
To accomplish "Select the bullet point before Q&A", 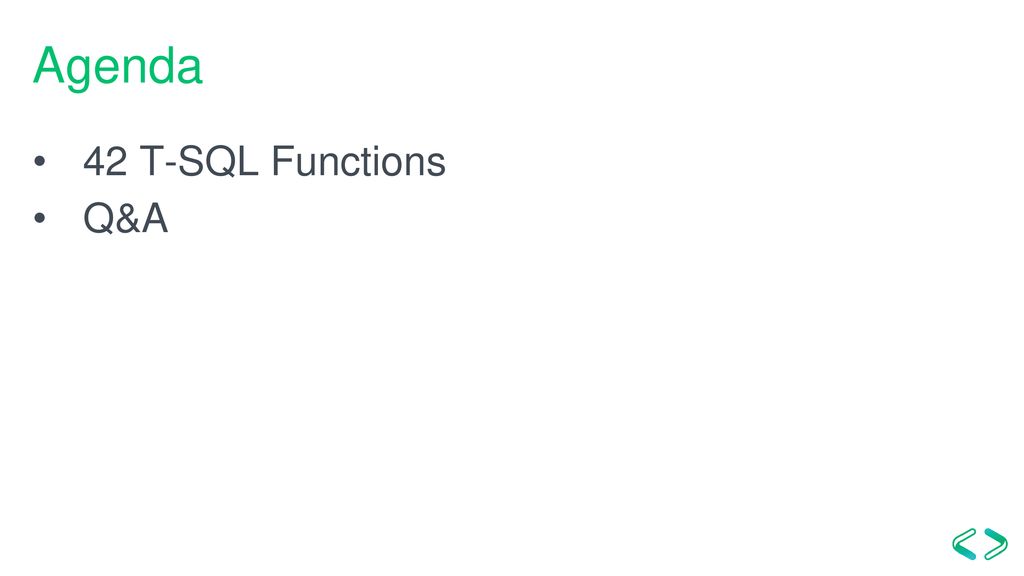I will tap(40, 217).
